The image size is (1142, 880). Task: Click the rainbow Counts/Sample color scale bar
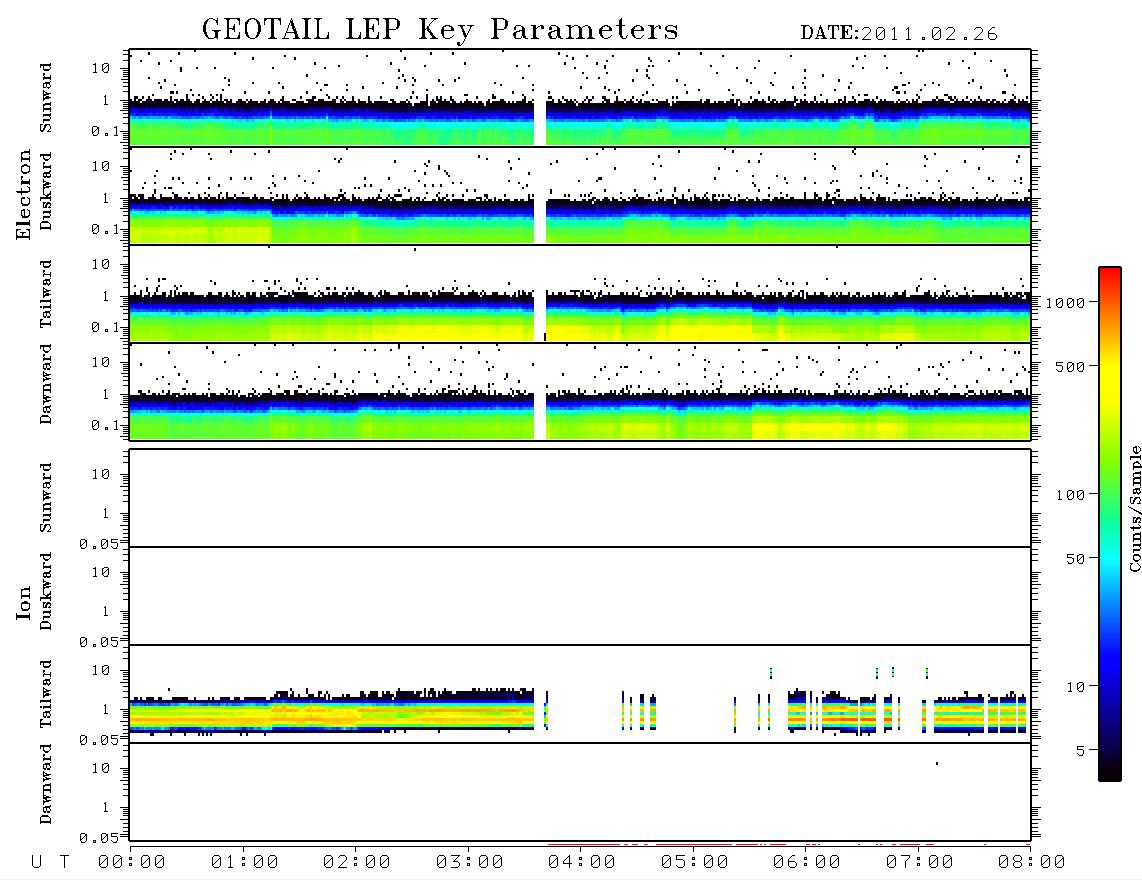point(1110,524)
